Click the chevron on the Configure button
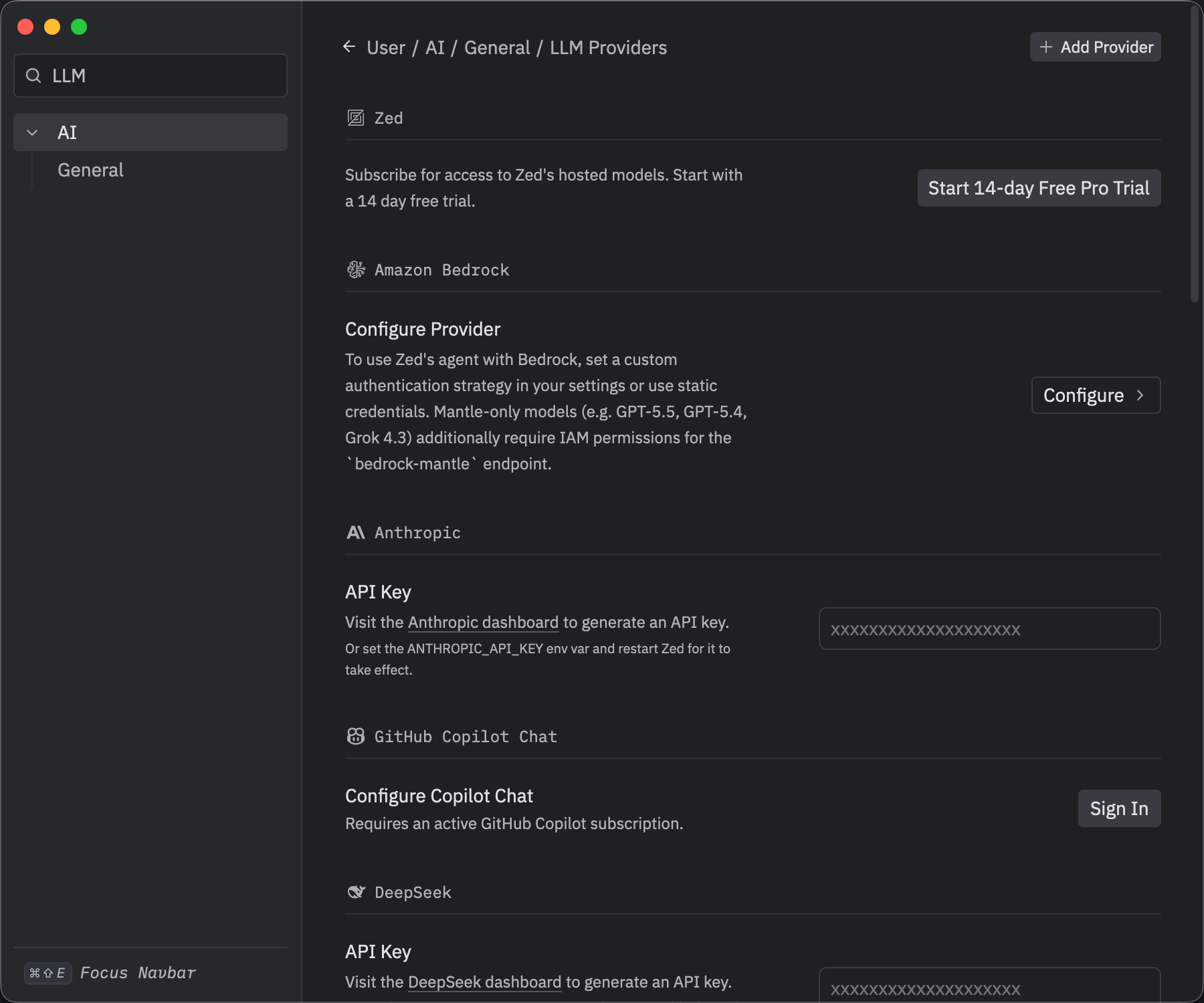 point(1140,395)
